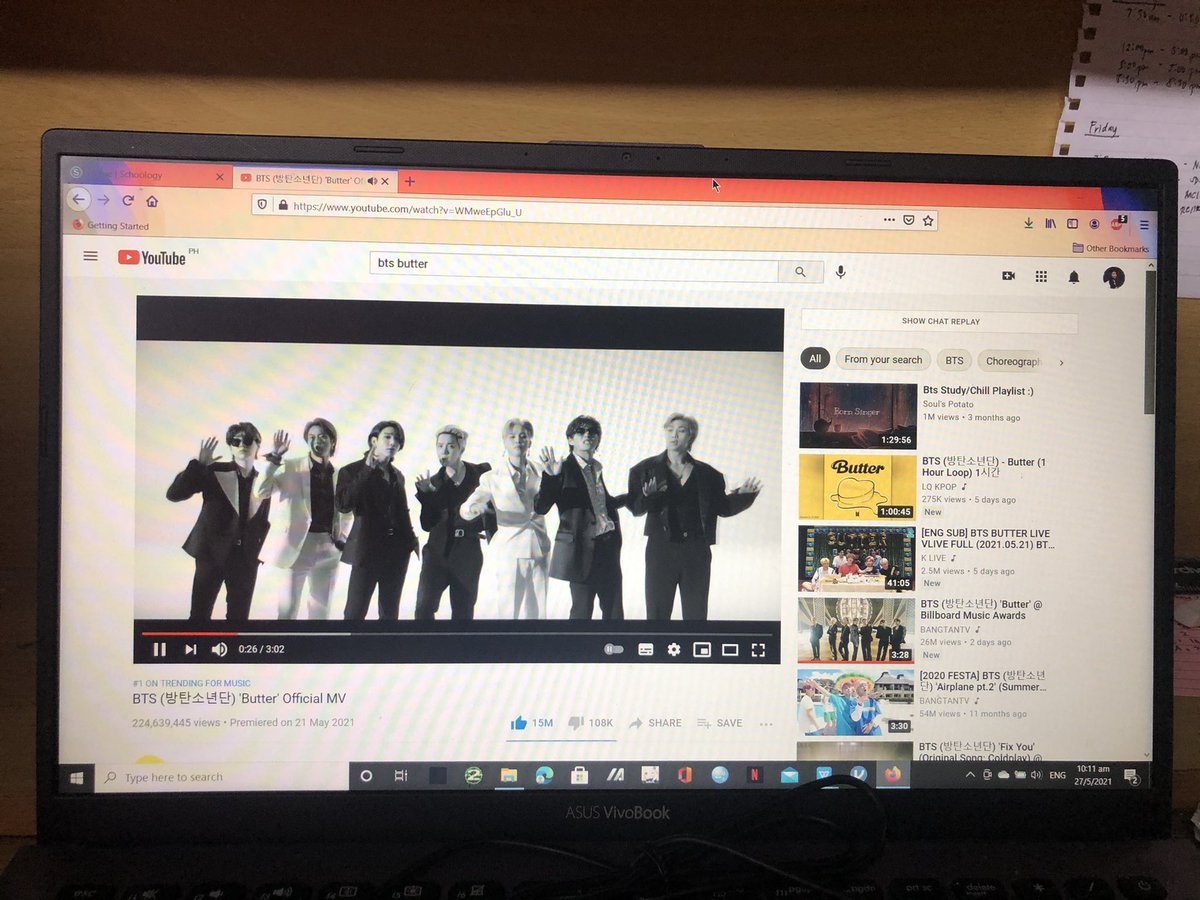This screenshot has width=1200, height=900.
Task: Skip to next video in player
Action: tap(189, 649)
